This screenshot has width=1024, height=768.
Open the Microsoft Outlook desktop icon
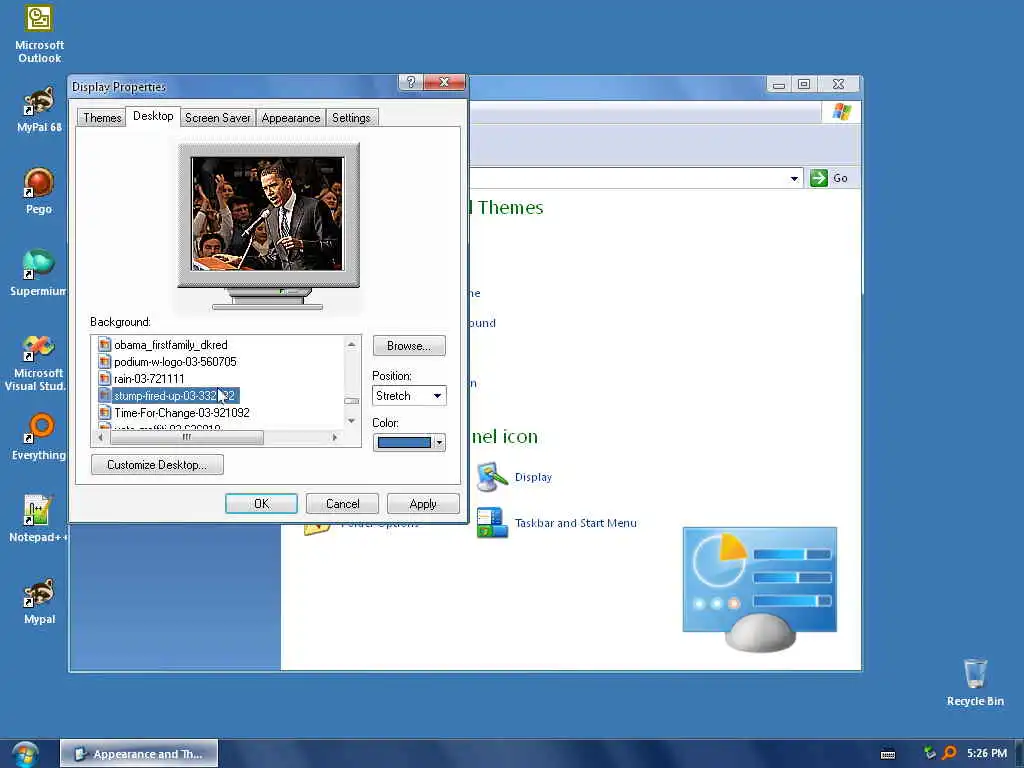tap(39, 34)
